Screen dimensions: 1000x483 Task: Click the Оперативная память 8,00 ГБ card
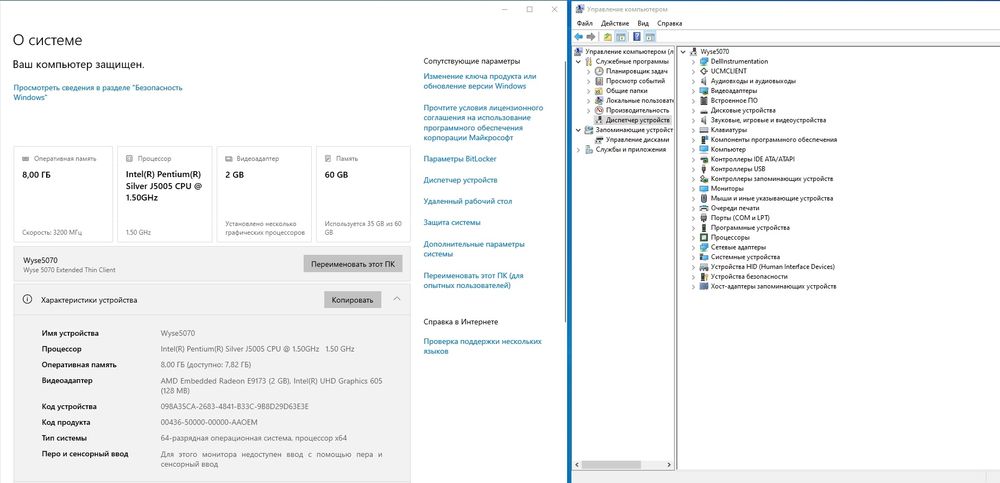pyautogui.click(x=63, y=194)
